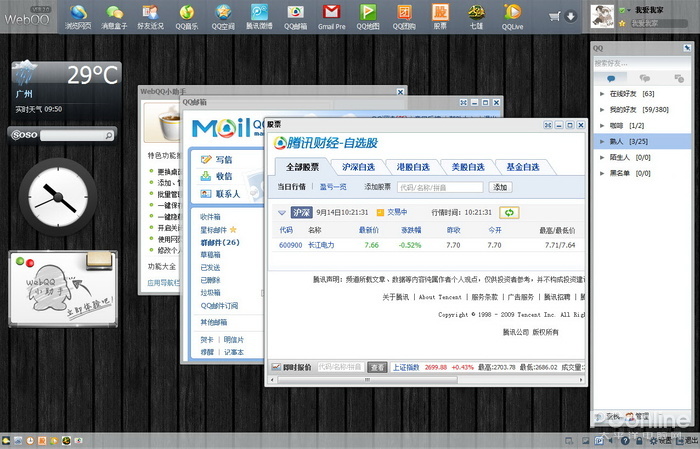
Task: Click the 添加 button
Action: point(500,187)
